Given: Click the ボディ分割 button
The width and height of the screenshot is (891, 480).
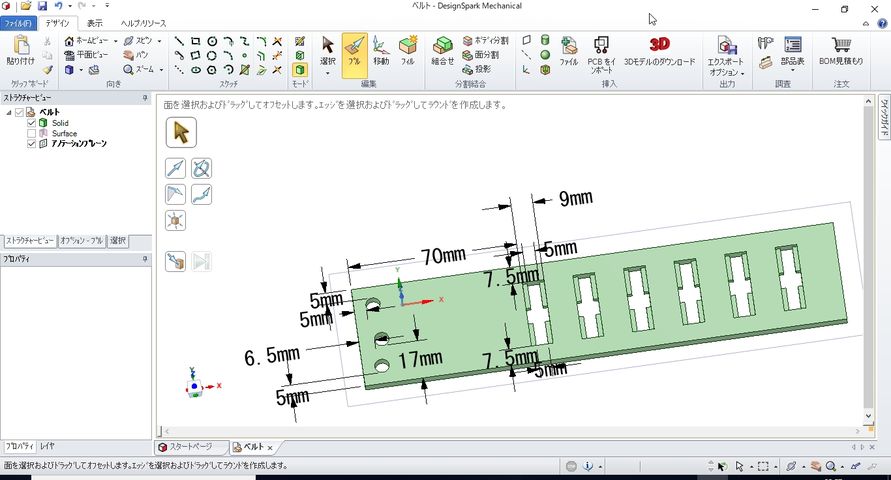Looking at the screenshot, I should (x=485, y=41).
